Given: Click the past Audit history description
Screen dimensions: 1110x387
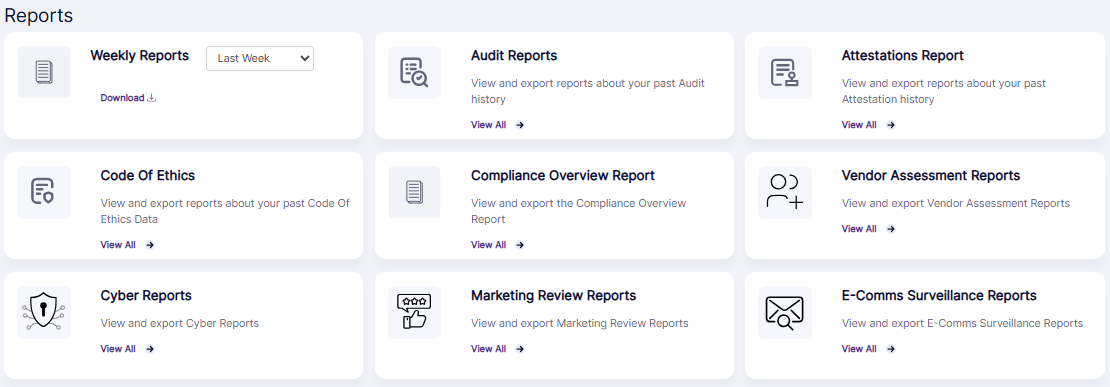Looking at the screenshot, I should (588, 91).
